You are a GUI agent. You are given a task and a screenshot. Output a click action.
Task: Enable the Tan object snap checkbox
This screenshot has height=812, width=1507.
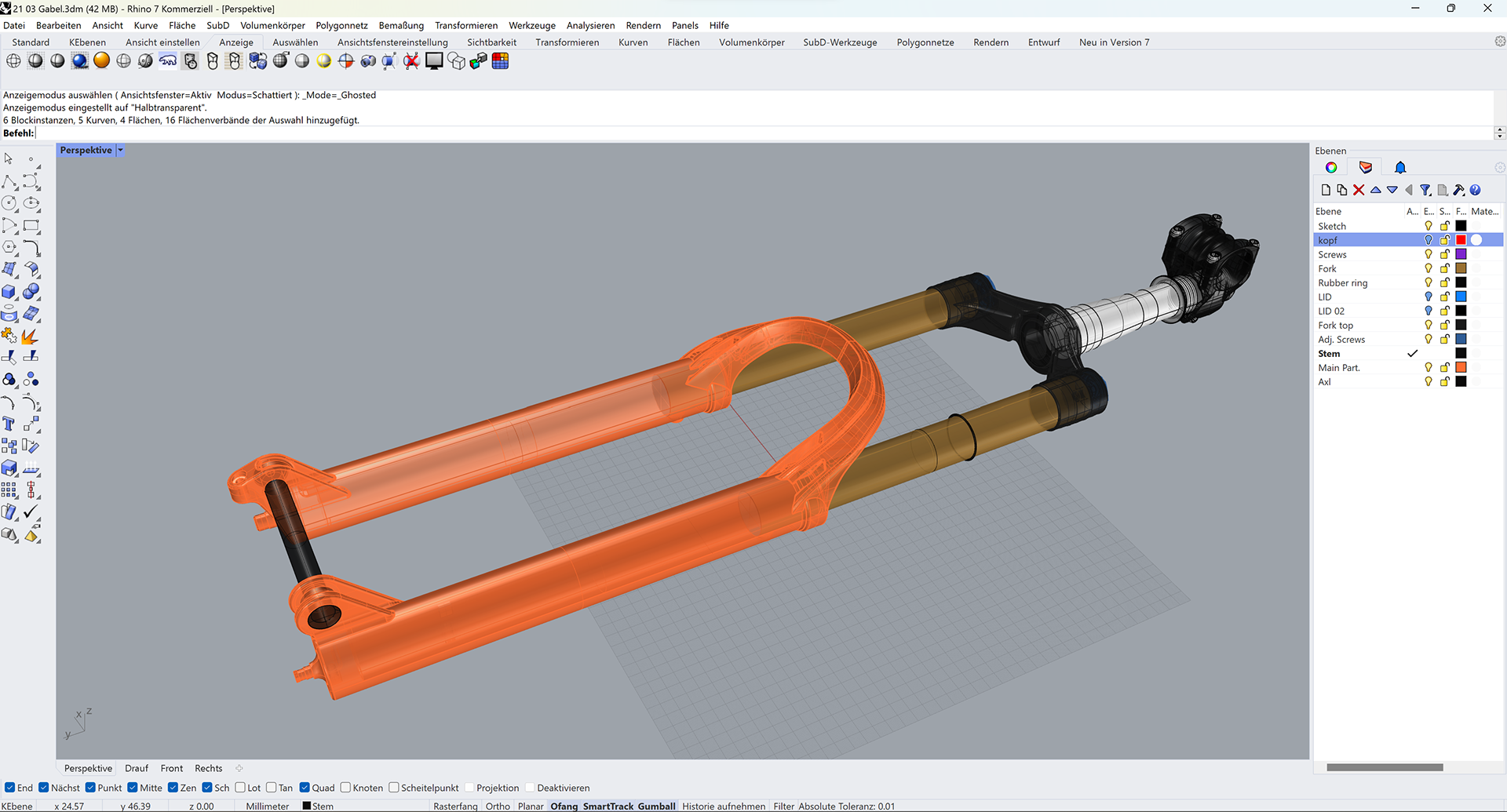point(272,788)
